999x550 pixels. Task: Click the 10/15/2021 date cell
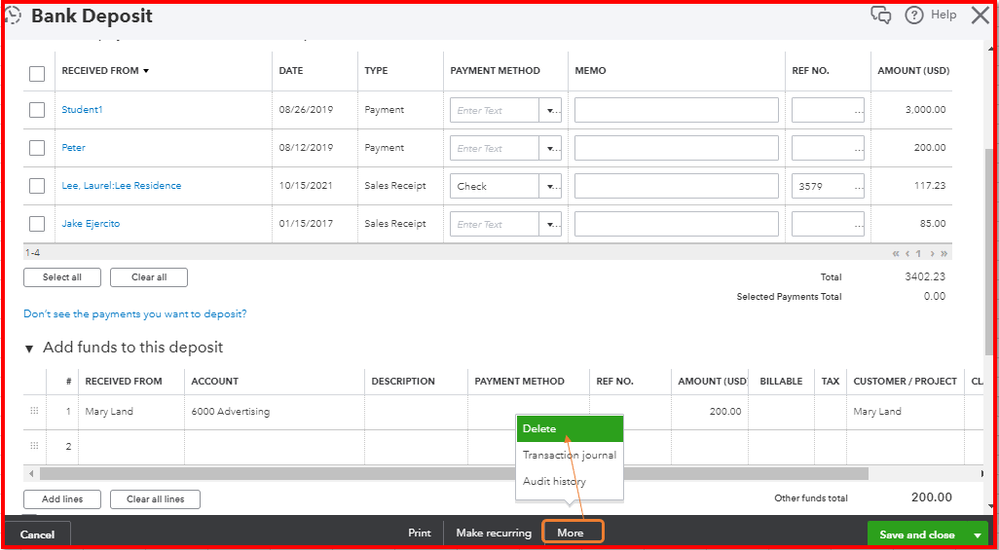(x=306, y=186)
